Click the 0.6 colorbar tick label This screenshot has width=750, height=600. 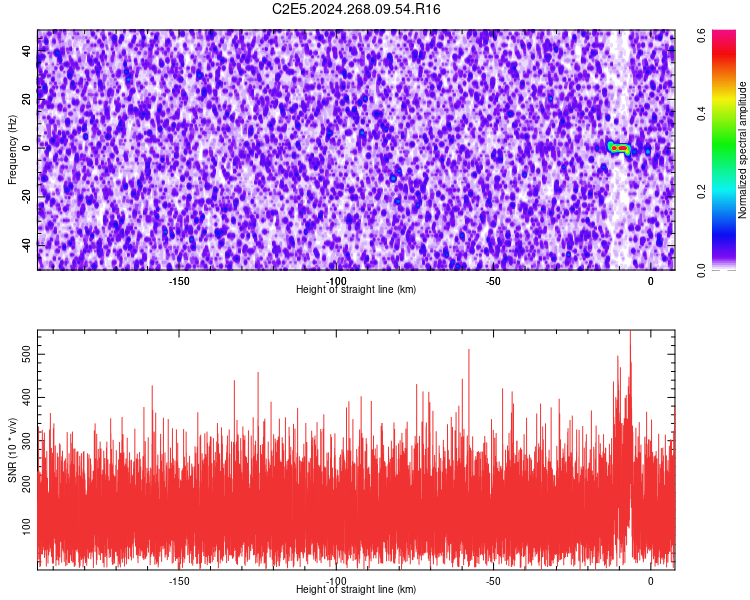(701, 35)
